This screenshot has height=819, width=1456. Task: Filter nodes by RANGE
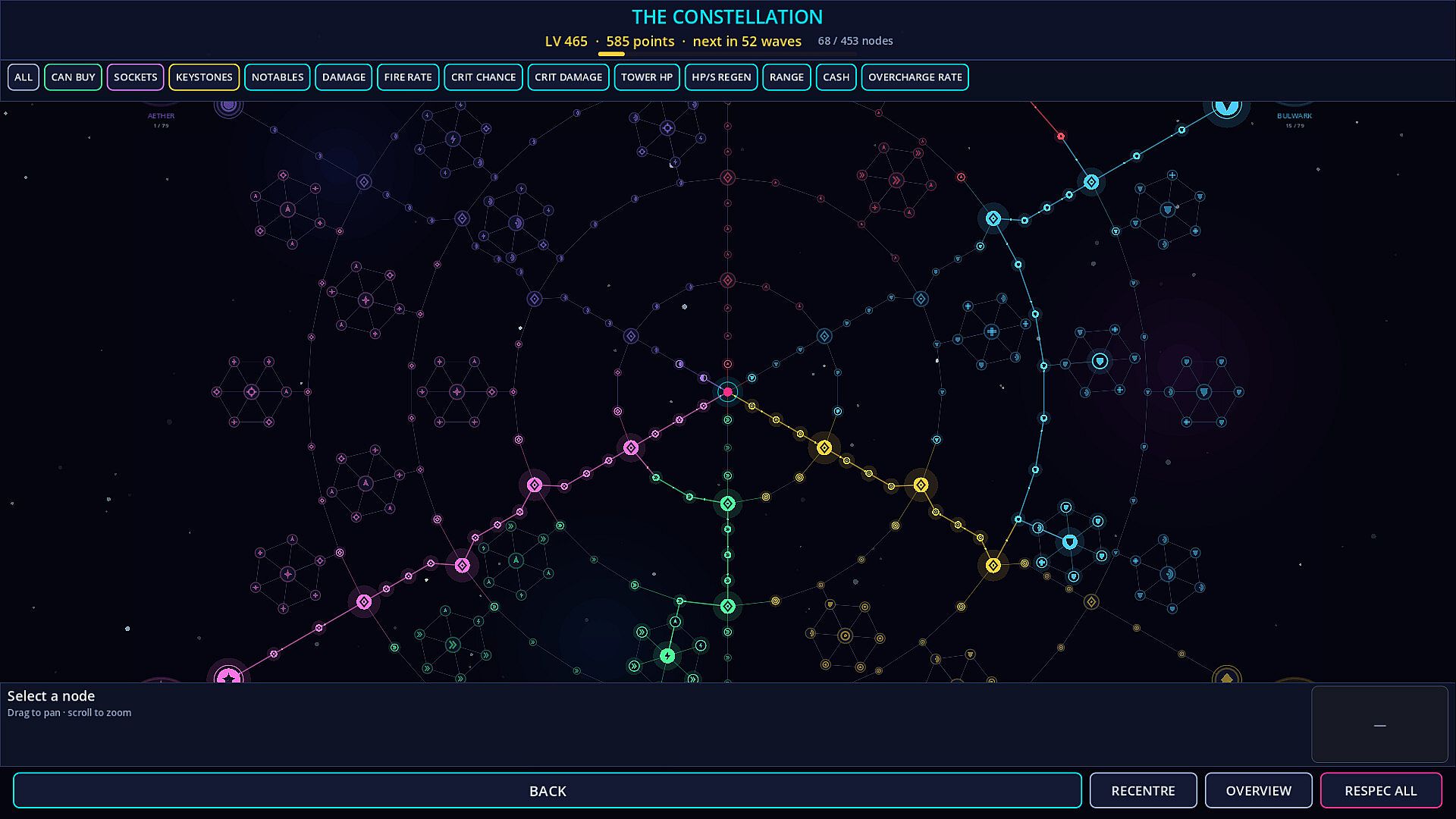tap(786, 77)
